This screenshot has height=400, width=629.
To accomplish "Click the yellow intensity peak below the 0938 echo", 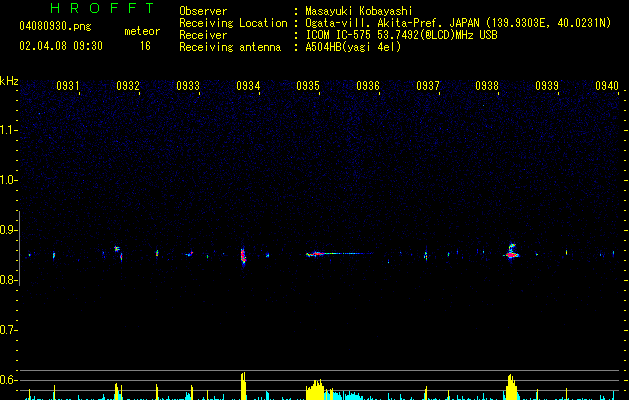I will click(511, 387).
